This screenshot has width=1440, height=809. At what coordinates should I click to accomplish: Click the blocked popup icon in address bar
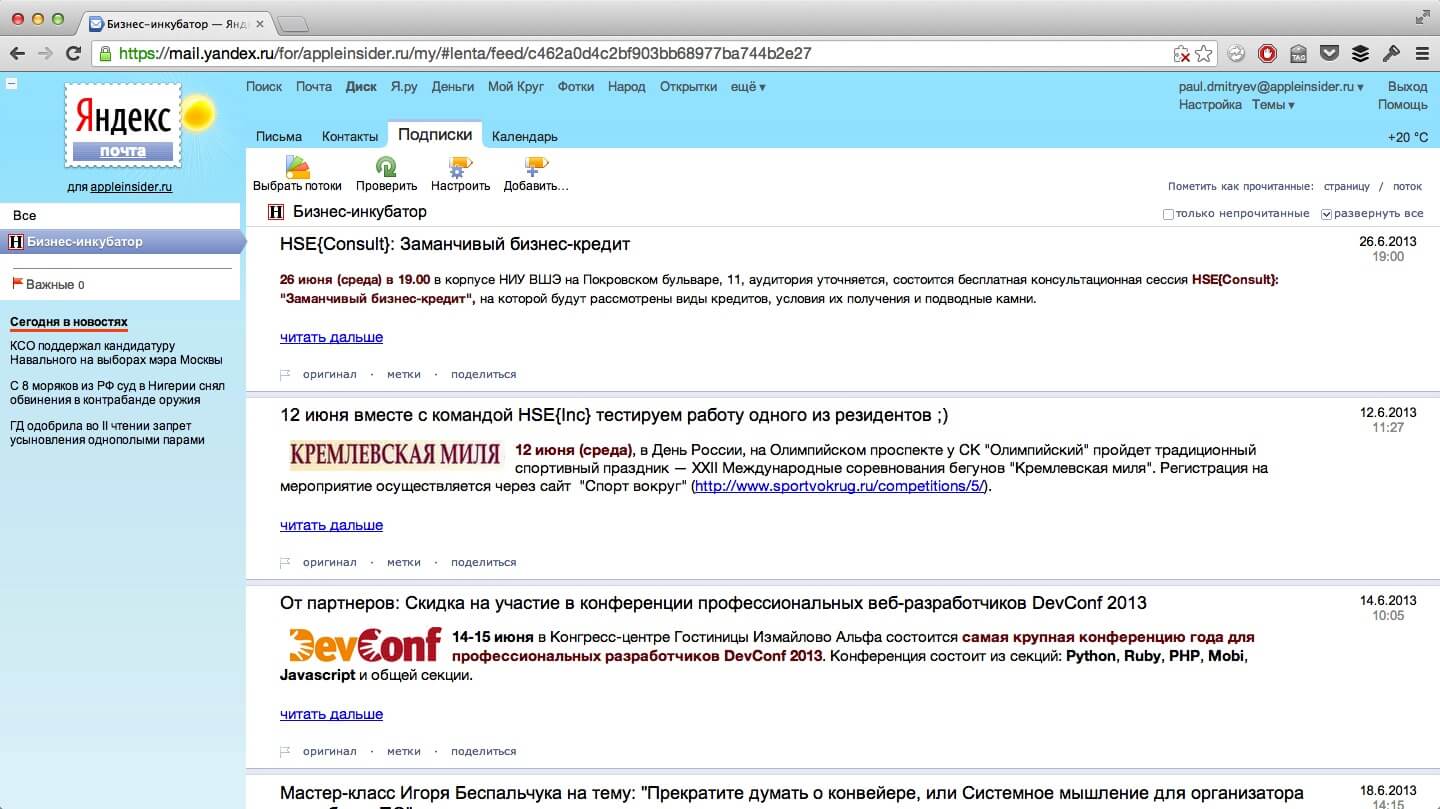pyautogui.click(x=1182, y=53)
